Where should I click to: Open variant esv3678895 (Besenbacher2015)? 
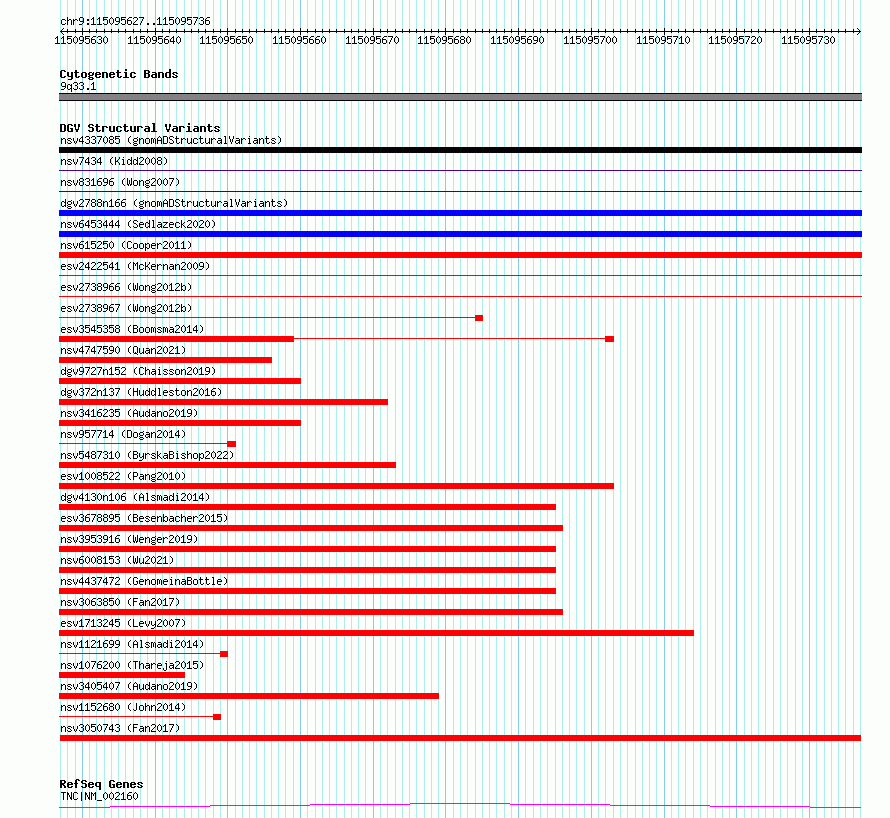[x=144, y=518]
